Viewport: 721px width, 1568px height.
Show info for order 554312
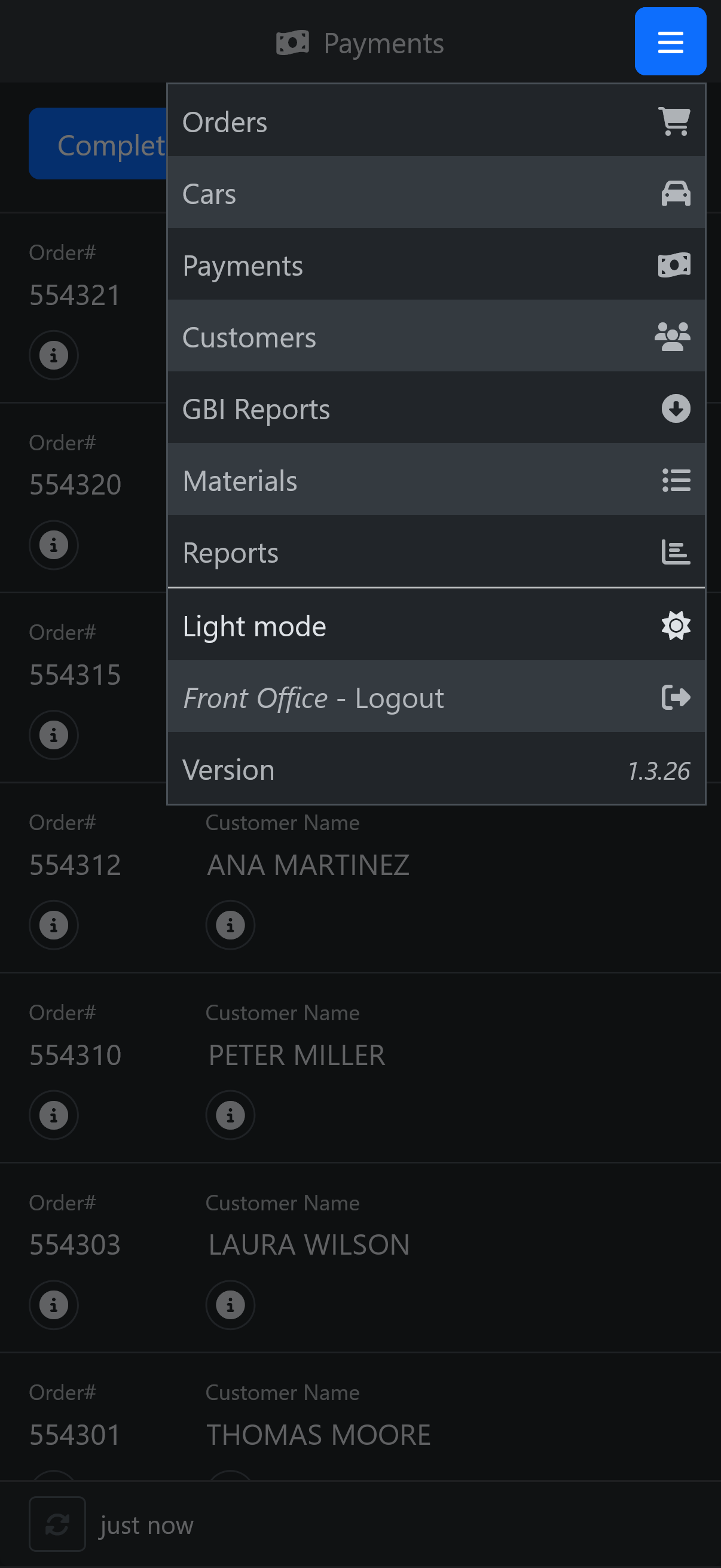[54, 925]
